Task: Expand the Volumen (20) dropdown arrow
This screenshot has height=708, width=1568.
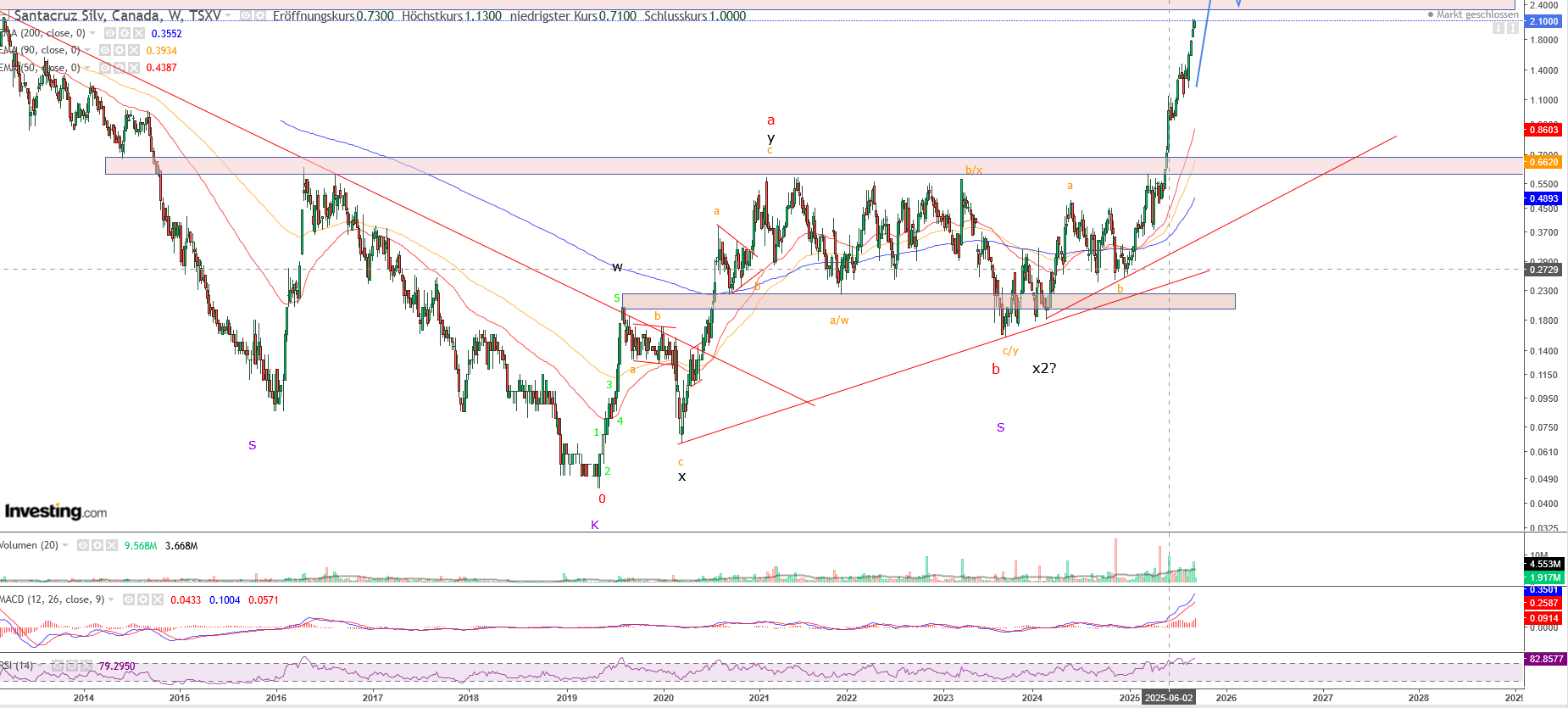Action: pyautogui.click(x=65, y=545)
